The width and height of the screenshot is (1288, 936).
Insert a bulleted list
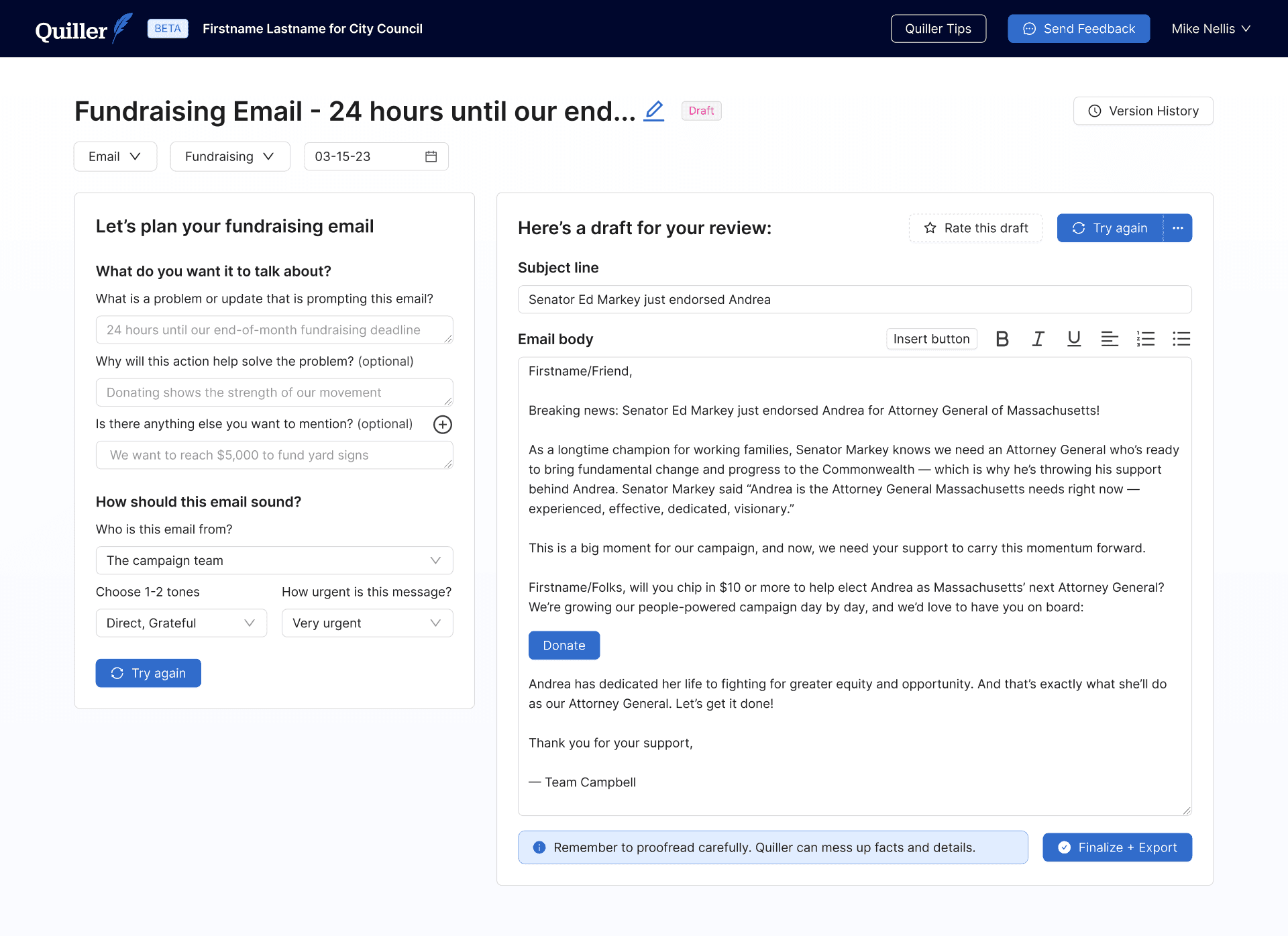click(1181, 339)
